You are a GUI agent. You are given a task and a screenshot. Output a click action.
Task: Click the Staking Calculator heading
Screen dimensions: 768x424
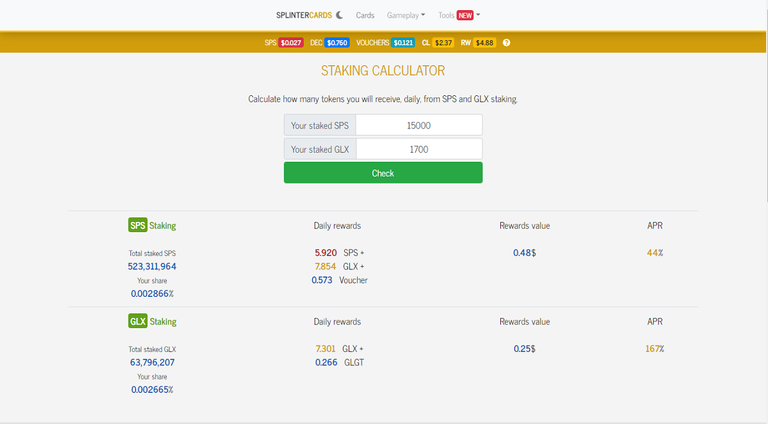[x=383, y=71]
